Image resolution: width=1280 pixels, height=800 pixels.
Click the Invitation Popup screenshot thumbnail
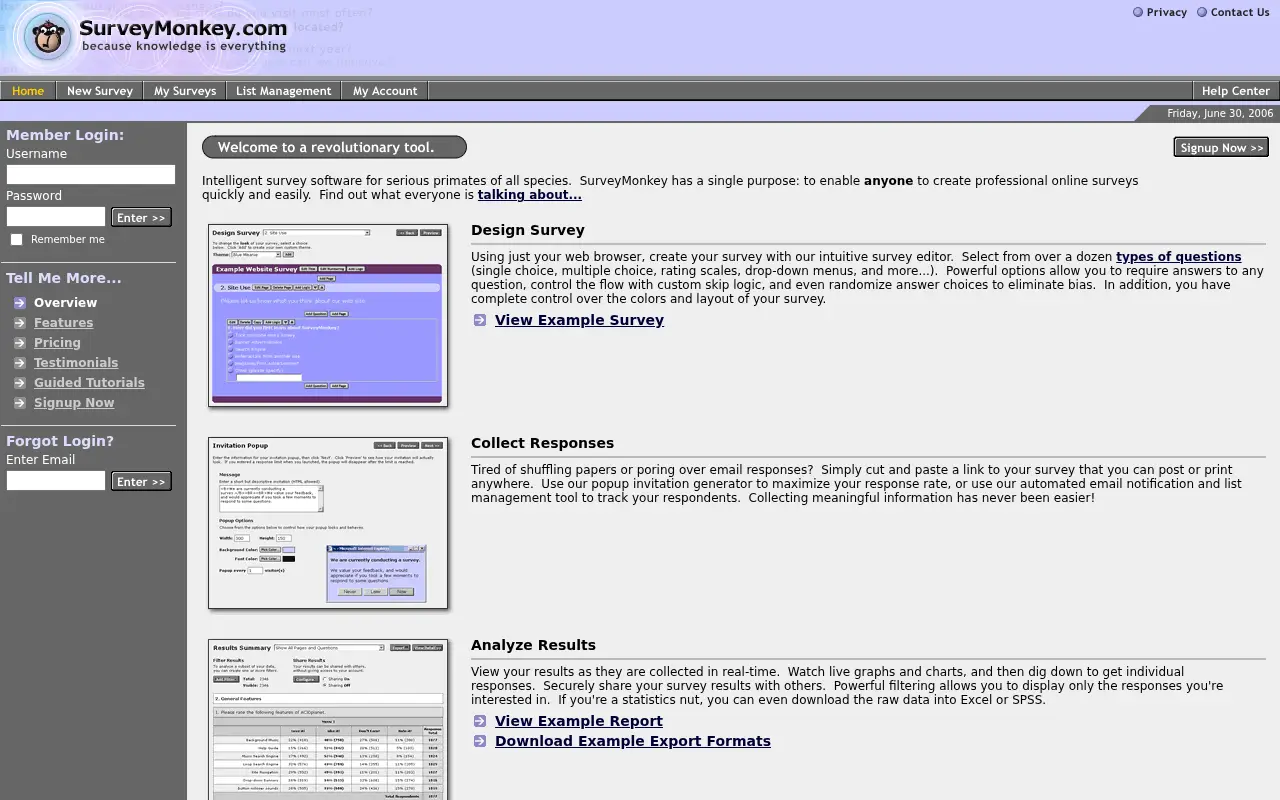click(328, 523)
